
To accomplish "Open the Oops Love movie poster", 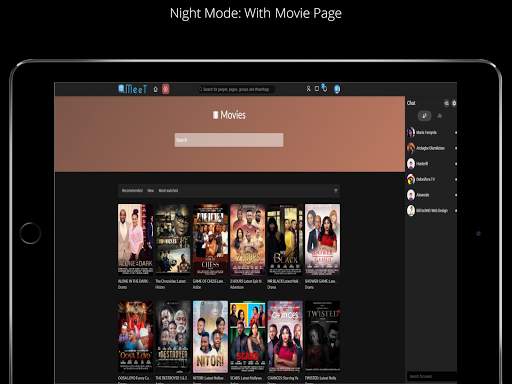I will tap(135, 337).
